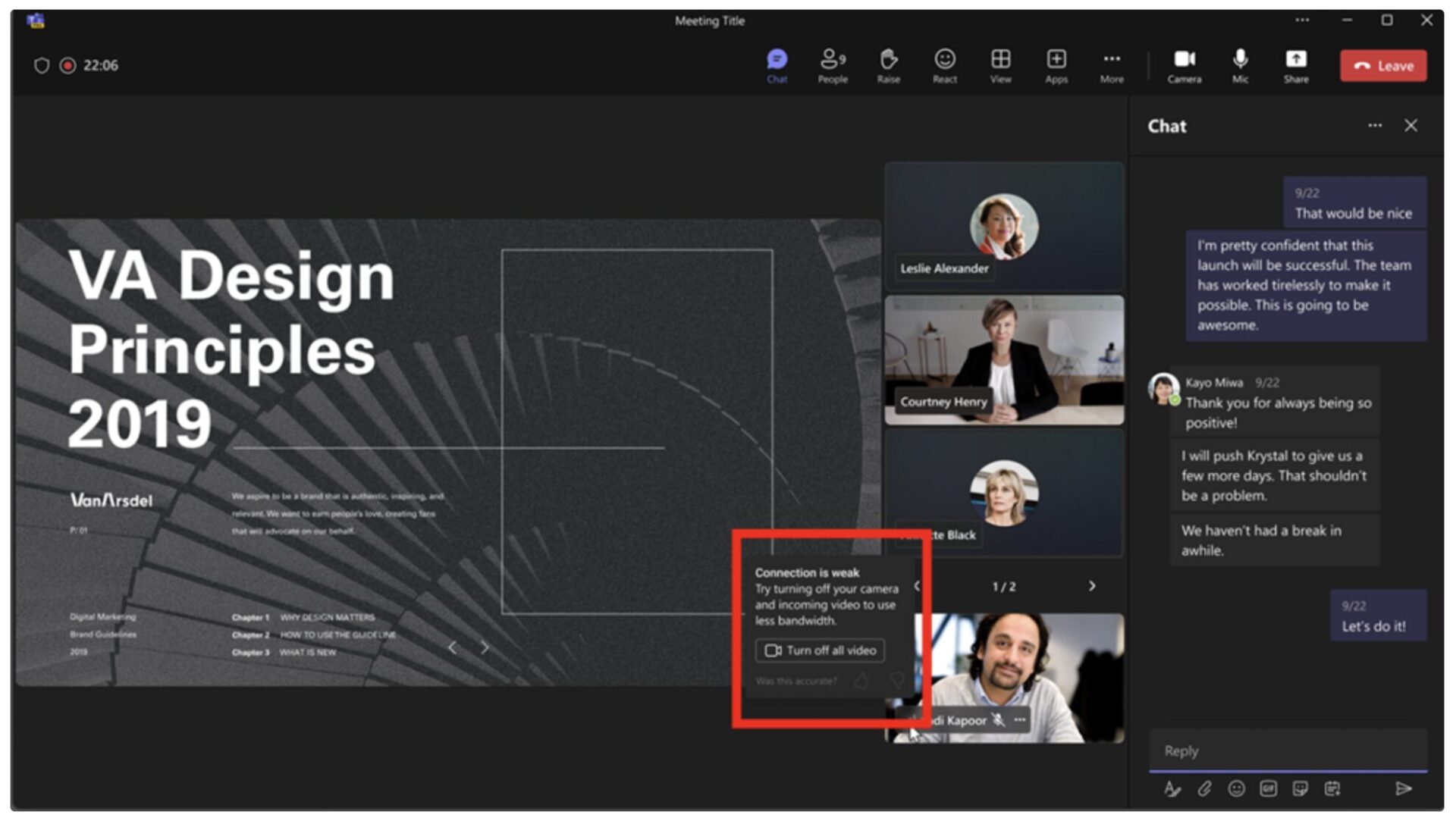Image resolution: width=1456 pixels, height=821 pixels.
Task: Leave the meeting
Action: coord(1382,66)
